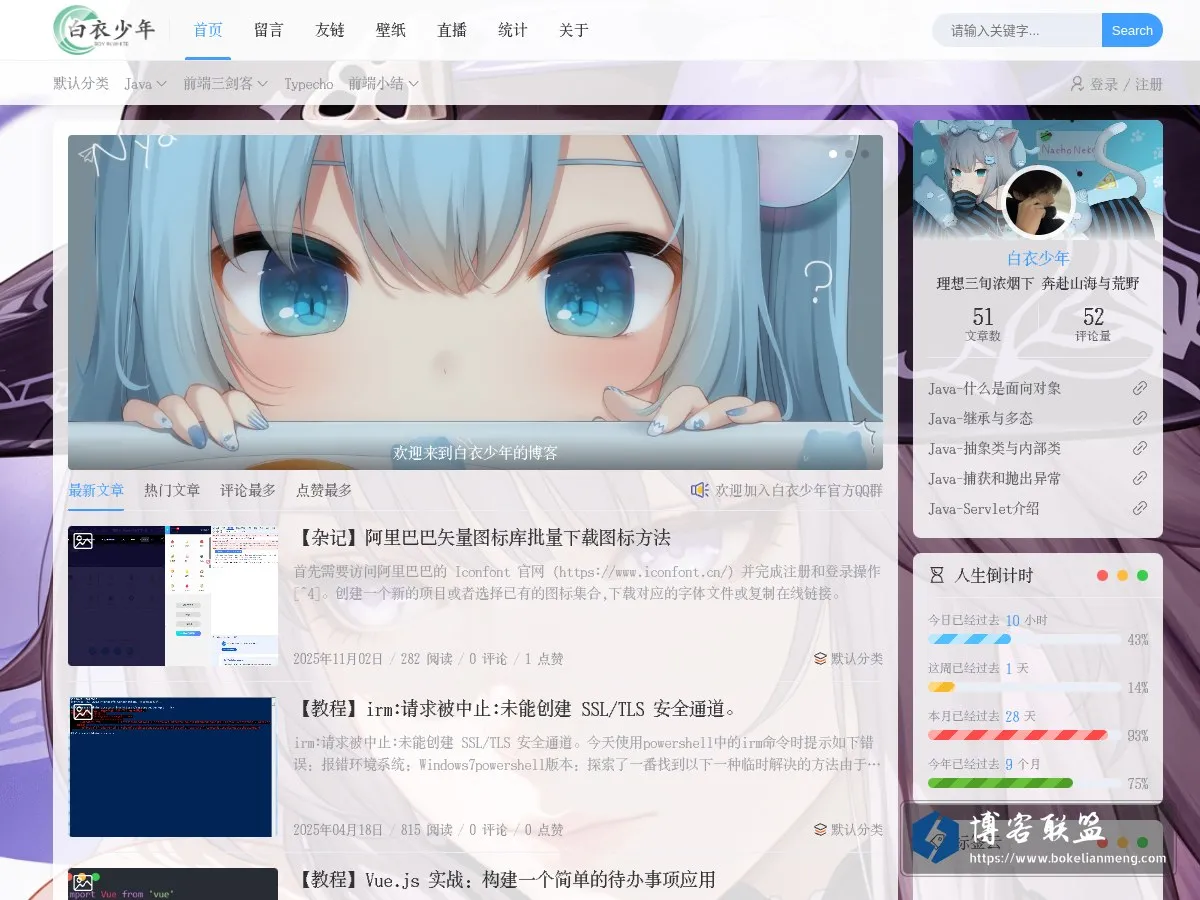The width and height of the screenshot is (1200, 900).
Task: Select the hourglass icon beside 人生倒计时
Action: 937,575
